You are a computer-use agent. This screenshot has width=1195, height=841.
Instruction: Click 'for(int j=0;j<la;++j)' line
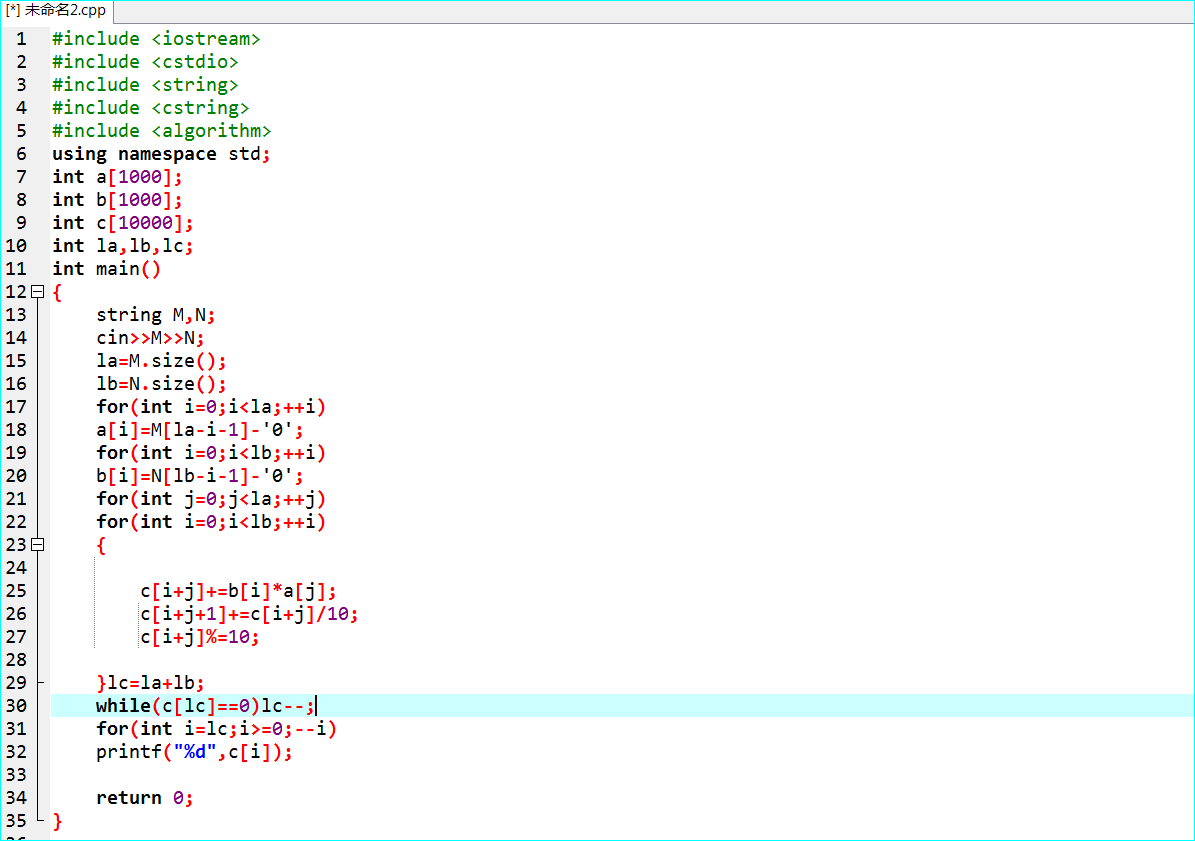coord(211,499)
